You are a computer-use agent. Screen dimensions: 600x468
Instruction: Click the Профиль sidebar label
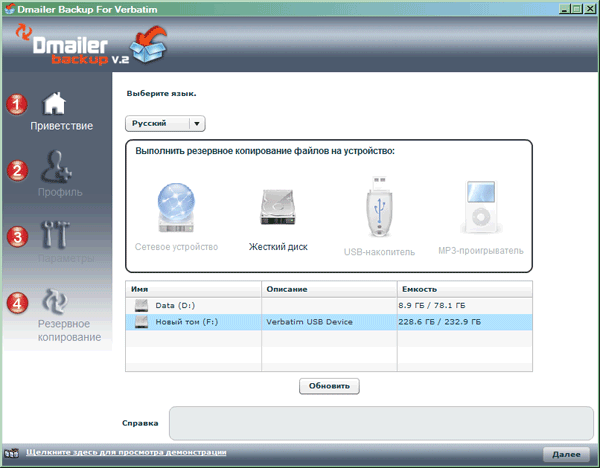pyautogui.click(x=60, y=192)
